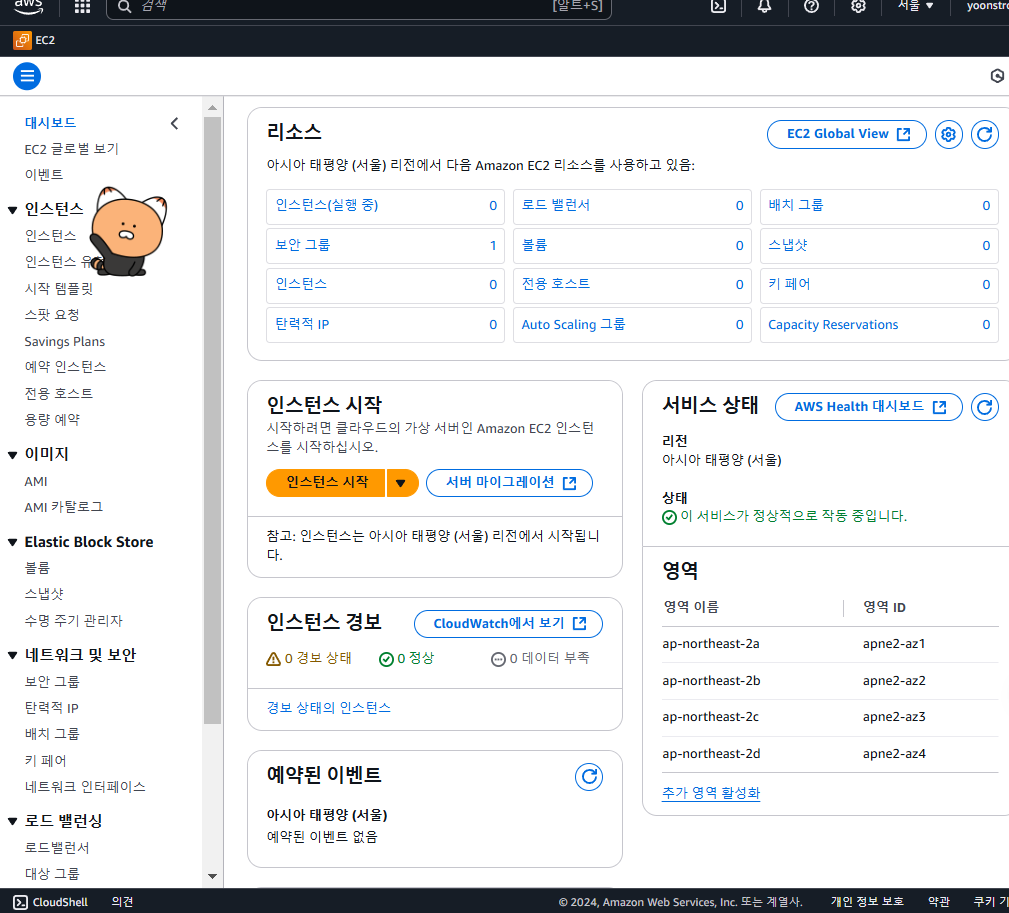Refresh the 예약된 이벤트 panel

tap(589, 777)
